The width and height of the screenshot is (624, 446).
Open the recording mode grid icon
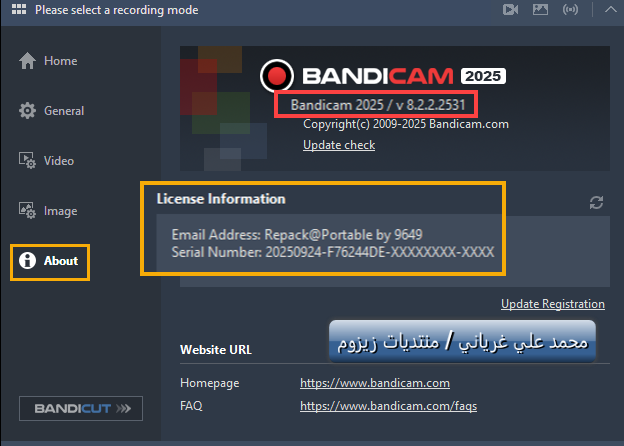(x=19, y=9)
